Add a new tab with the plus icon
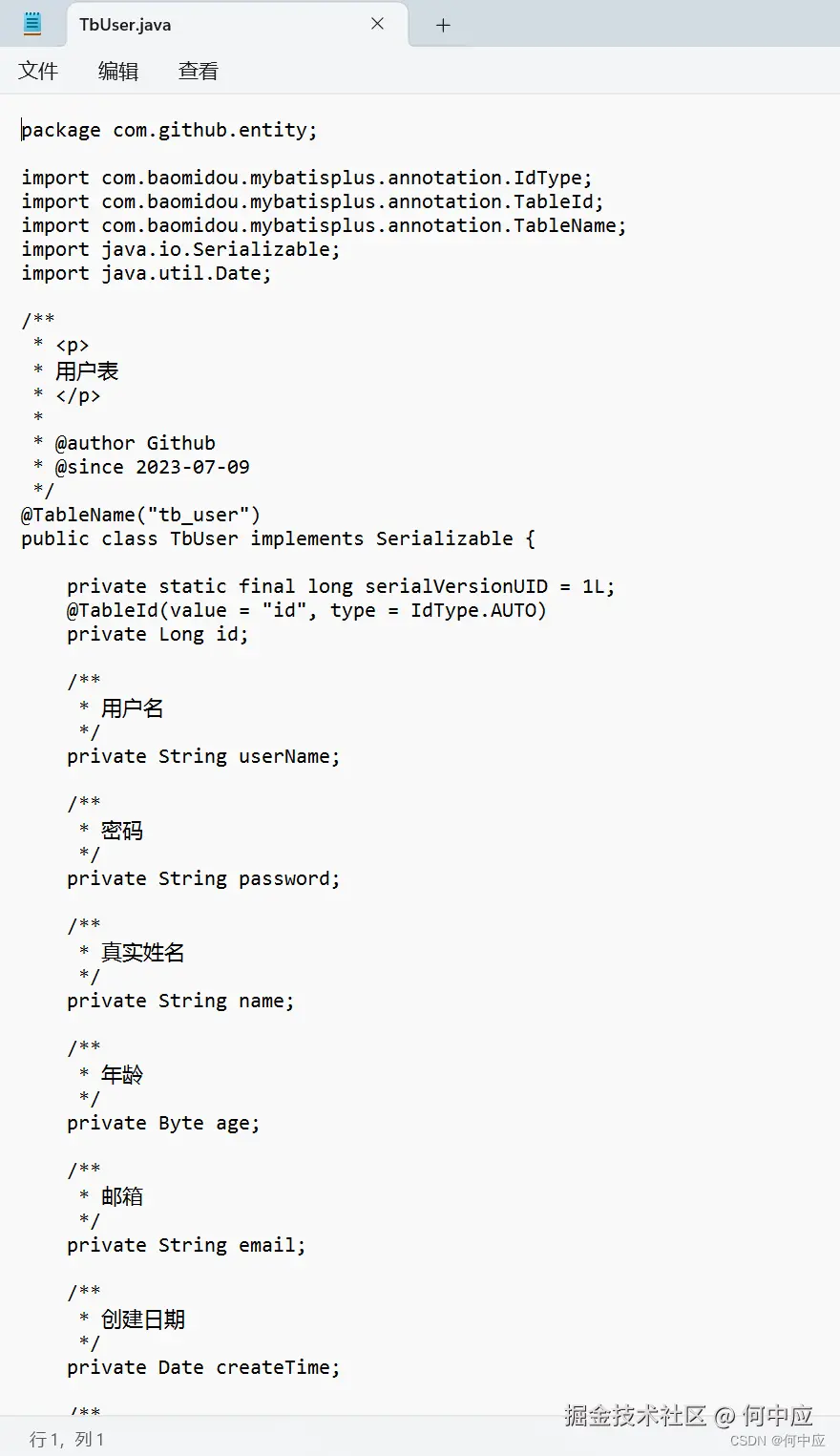 coord(443,25)
